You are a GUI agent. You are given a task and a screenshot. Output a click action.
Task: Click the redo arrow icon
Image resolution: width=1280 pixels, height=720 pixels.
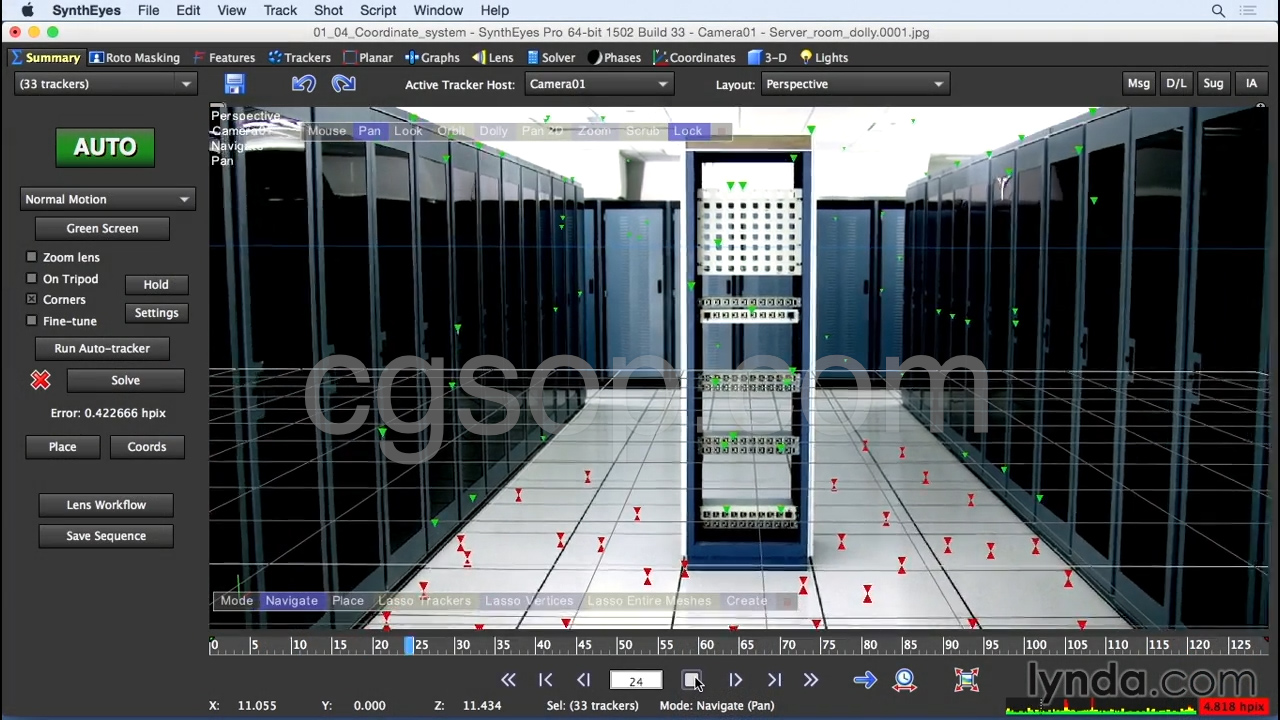click(x=343, y=84)
